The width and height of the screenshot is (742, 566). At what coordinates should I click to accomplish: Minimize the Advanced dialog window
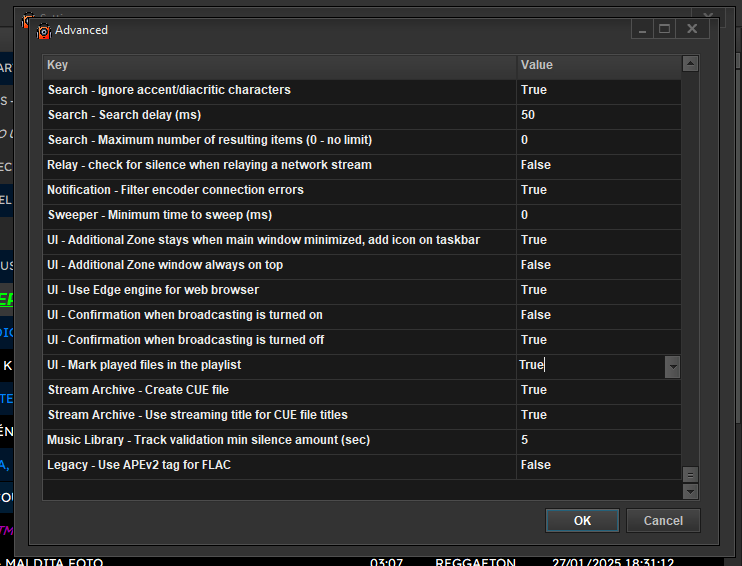(x=642, y=30)
